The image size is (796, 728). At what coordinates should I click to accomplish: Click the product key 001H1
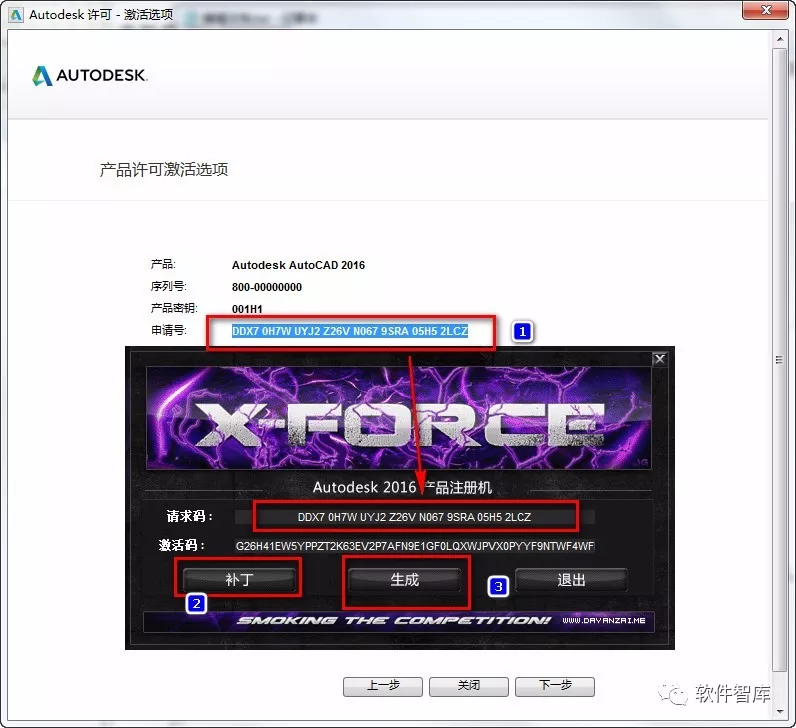click(247, 309)
